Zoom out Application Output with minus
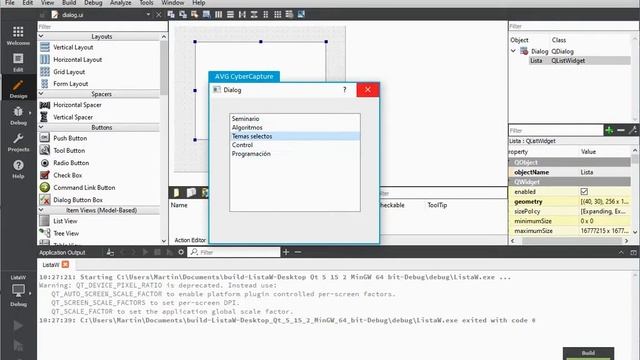640x360 pixels. coord(298,252)
